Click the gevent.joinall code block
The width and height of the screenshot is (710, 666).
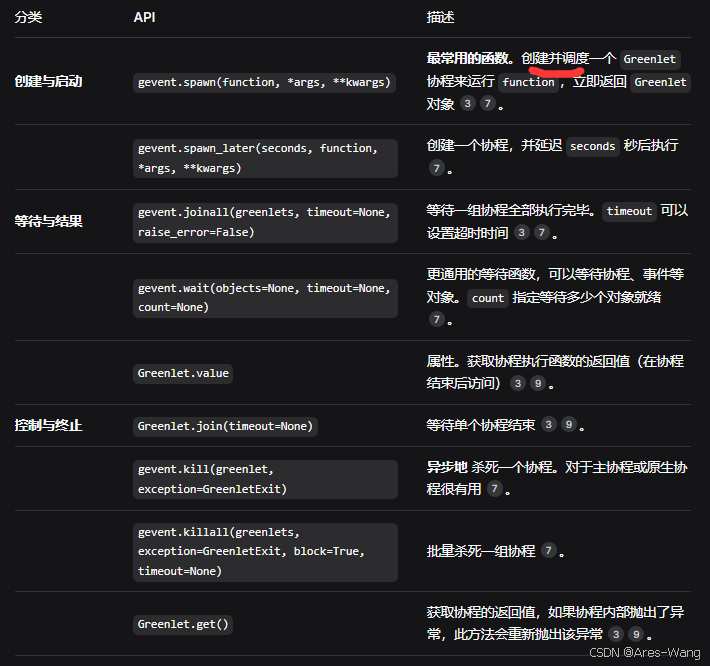click(x=265, y=223)
